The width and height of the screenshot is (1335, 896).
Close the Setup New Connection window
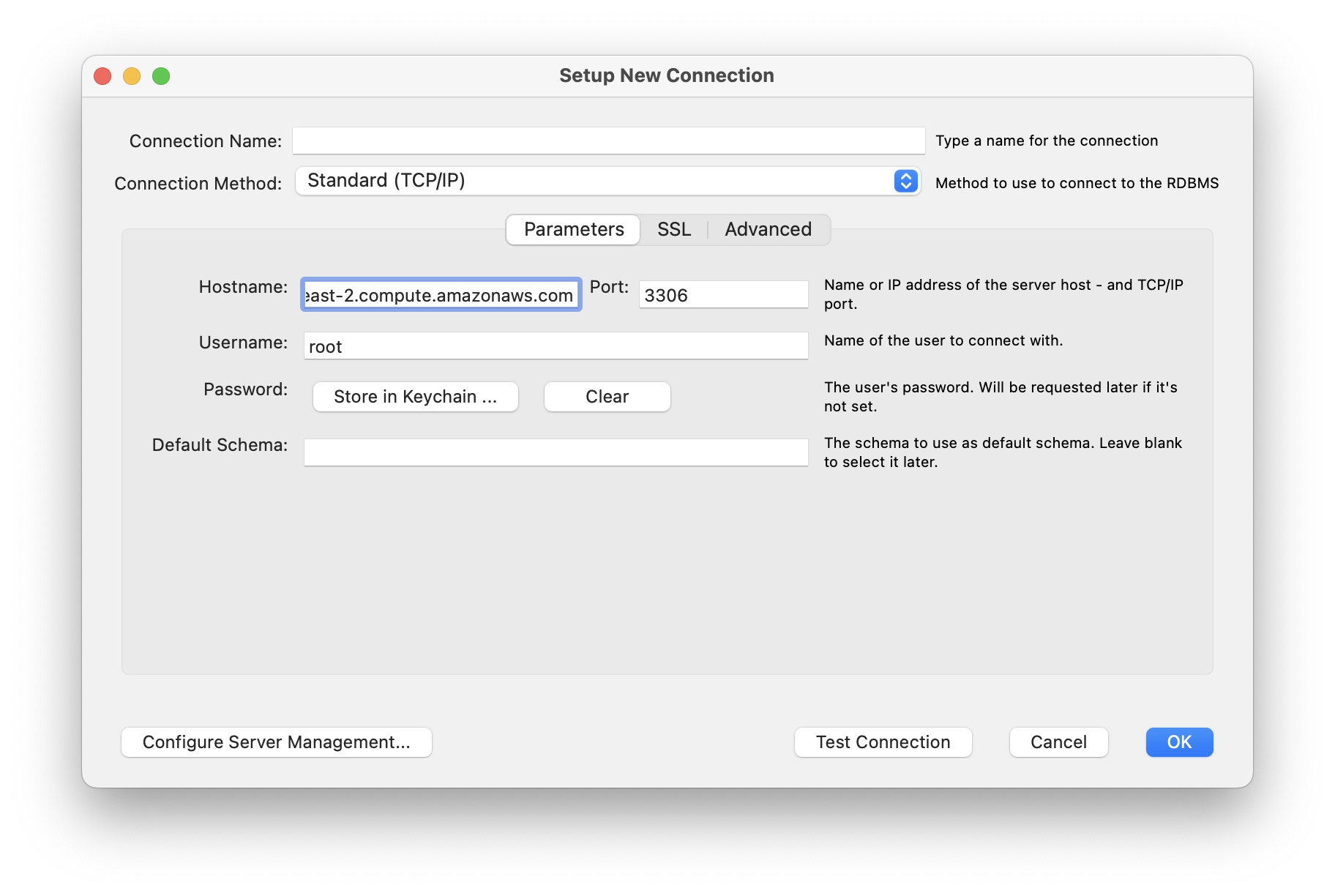[102, 76]
